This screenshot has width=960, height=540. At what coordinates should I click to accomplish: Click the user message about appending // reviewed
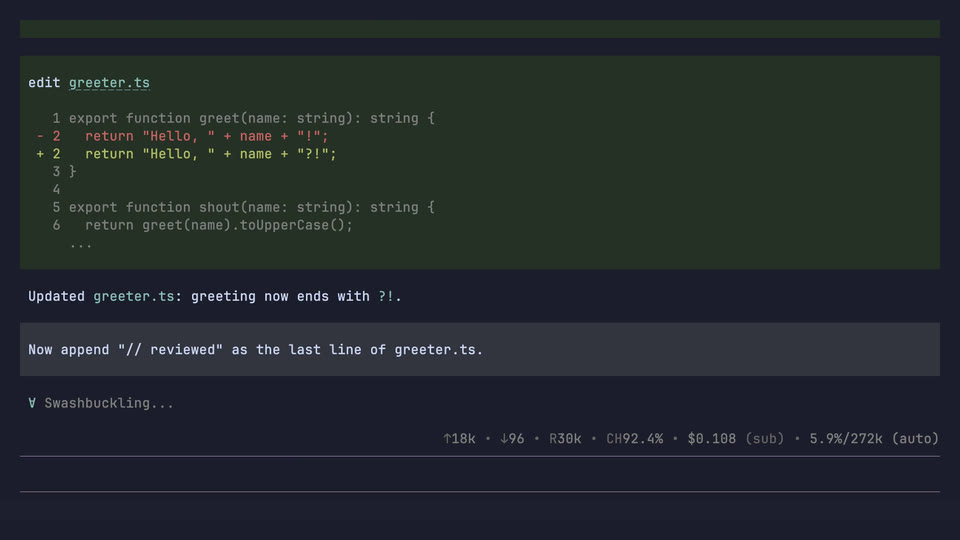pyautogui.click(x=479, y=350)
